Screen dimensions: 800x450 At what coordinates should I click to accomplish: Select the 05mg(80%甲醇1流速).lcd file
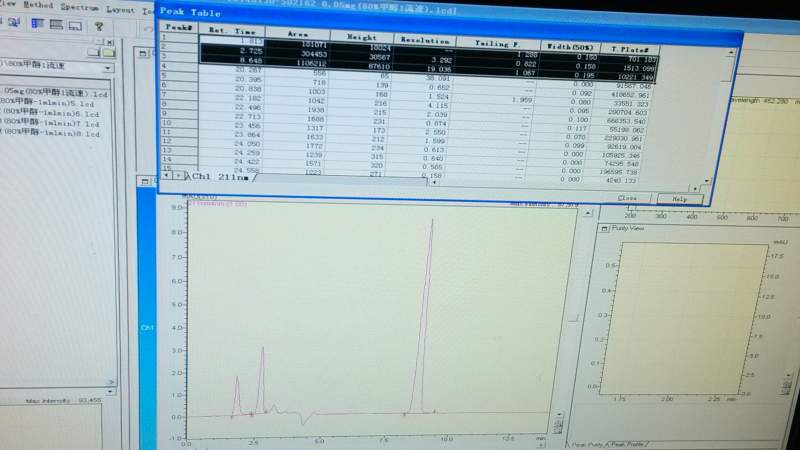point(54,93)
